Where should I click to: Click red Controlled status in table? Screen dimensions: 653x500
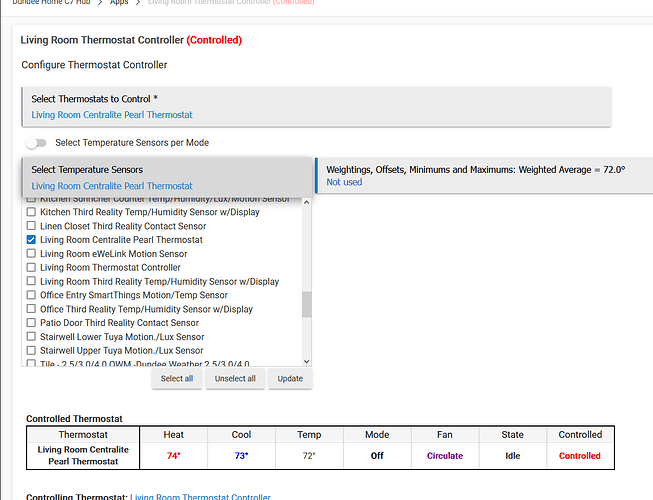coord(580,456)
